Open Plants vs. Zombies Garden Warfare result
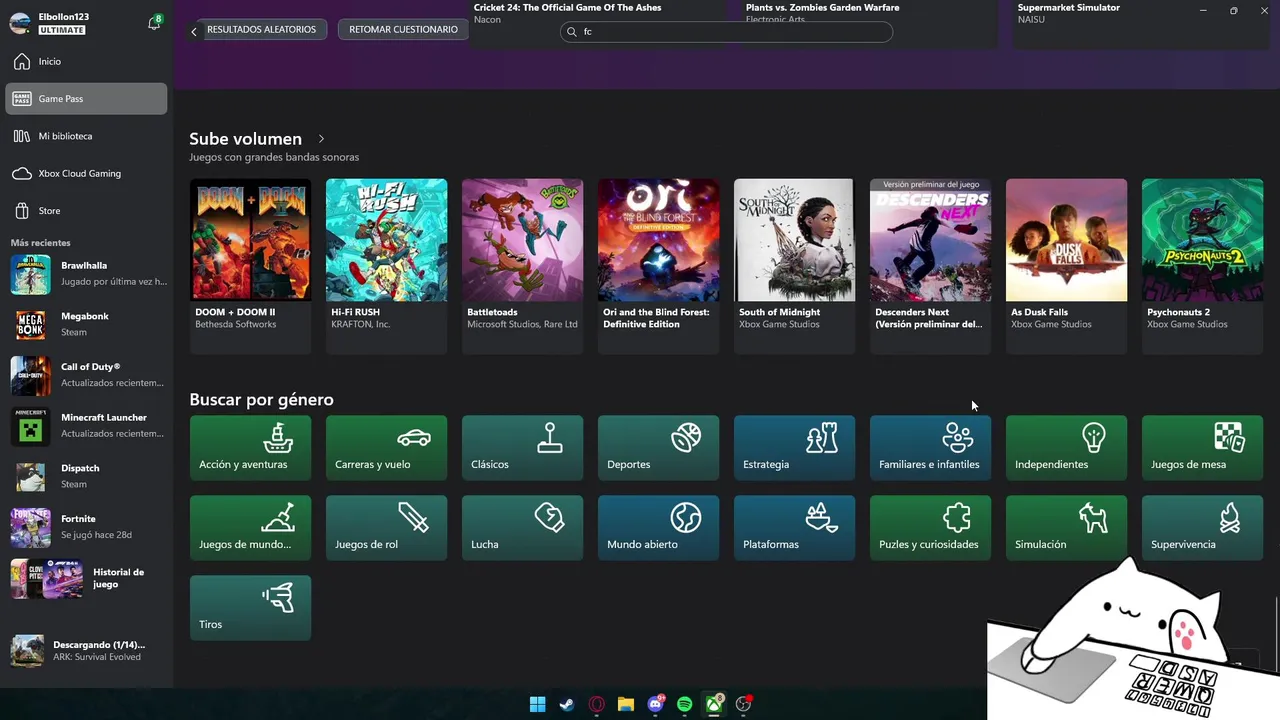This screenshot has height=720, width=1280. [x=870, y=23]
